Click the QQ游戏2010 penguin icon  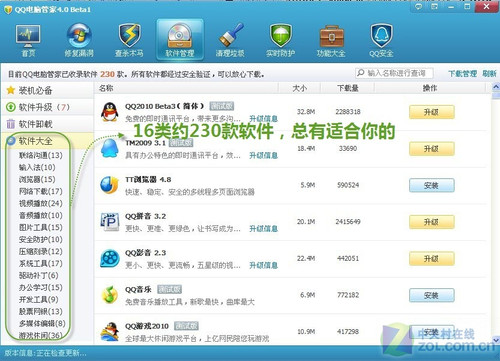[x=109, y=331]
